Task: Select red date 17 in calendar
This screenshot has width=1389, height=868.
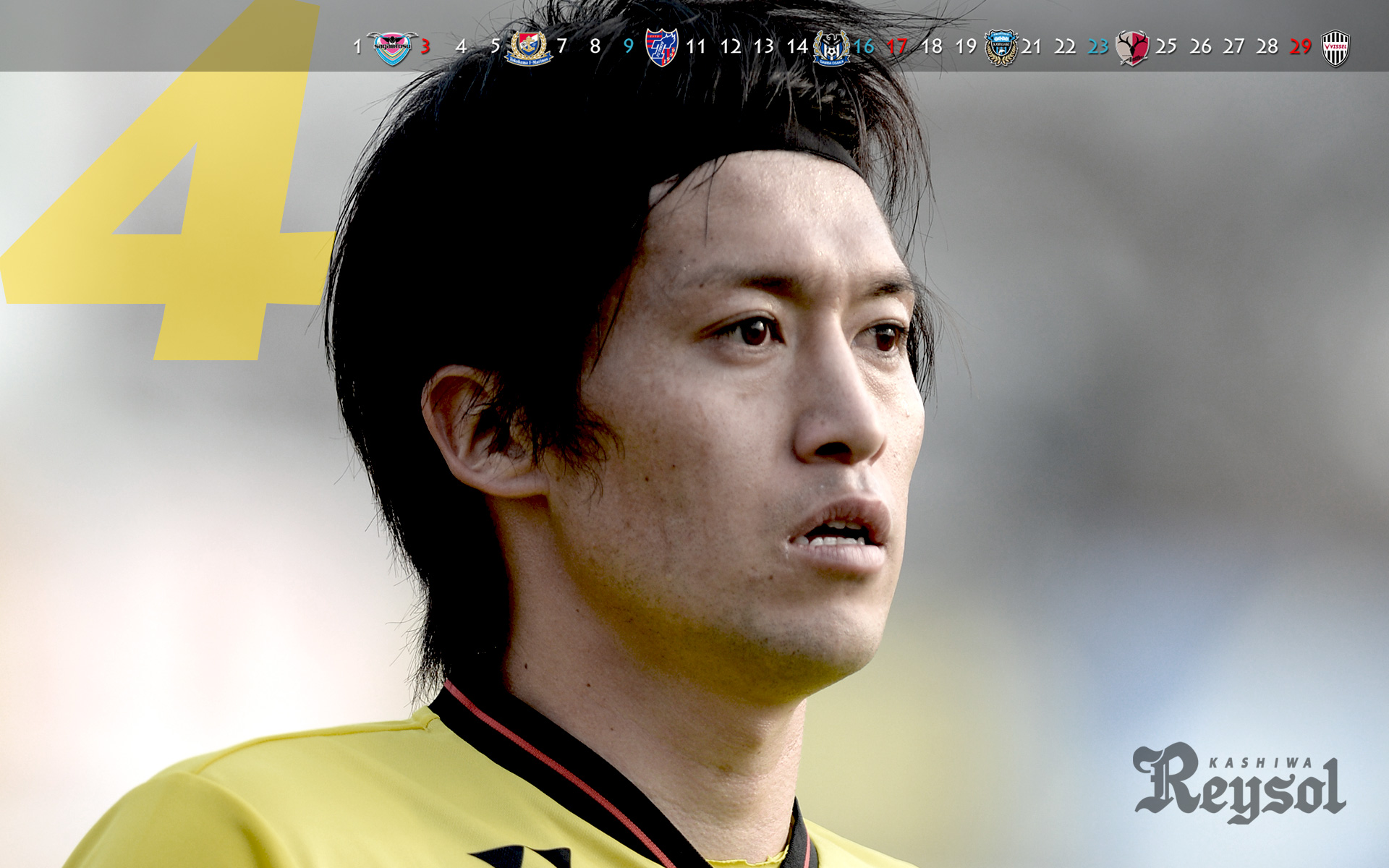Action: pos(897,47)
